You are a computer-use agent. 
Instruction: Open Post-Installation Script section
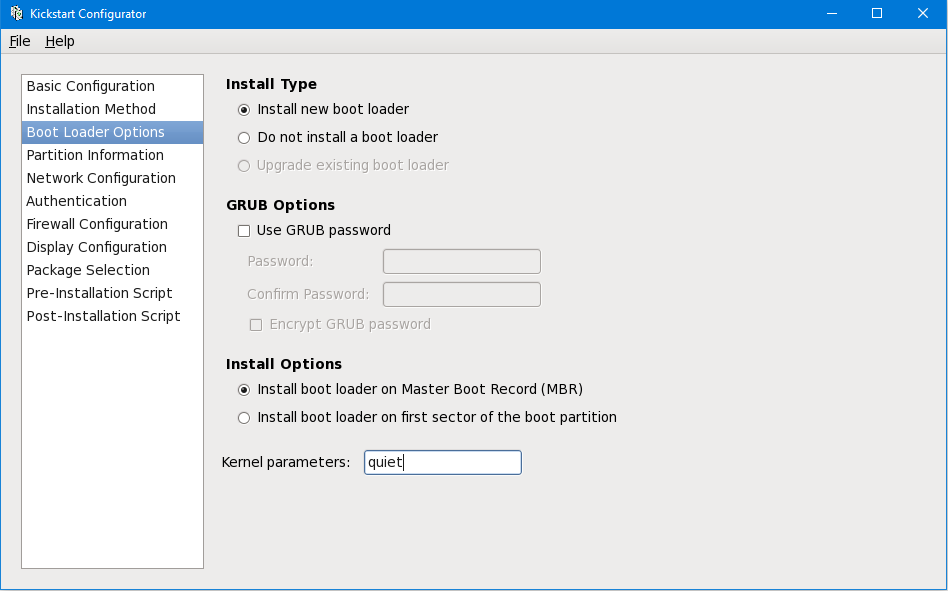[x=103, y=317]
